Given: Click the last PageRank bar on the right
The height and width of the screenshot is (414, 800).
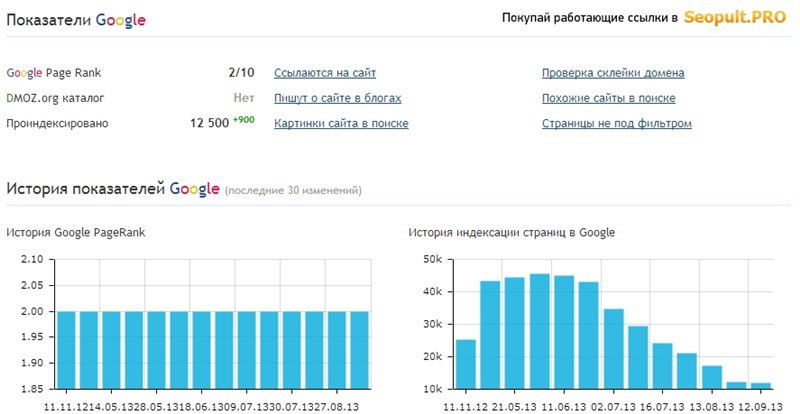Looking at the screenshot, I should [x=360, y=350].
